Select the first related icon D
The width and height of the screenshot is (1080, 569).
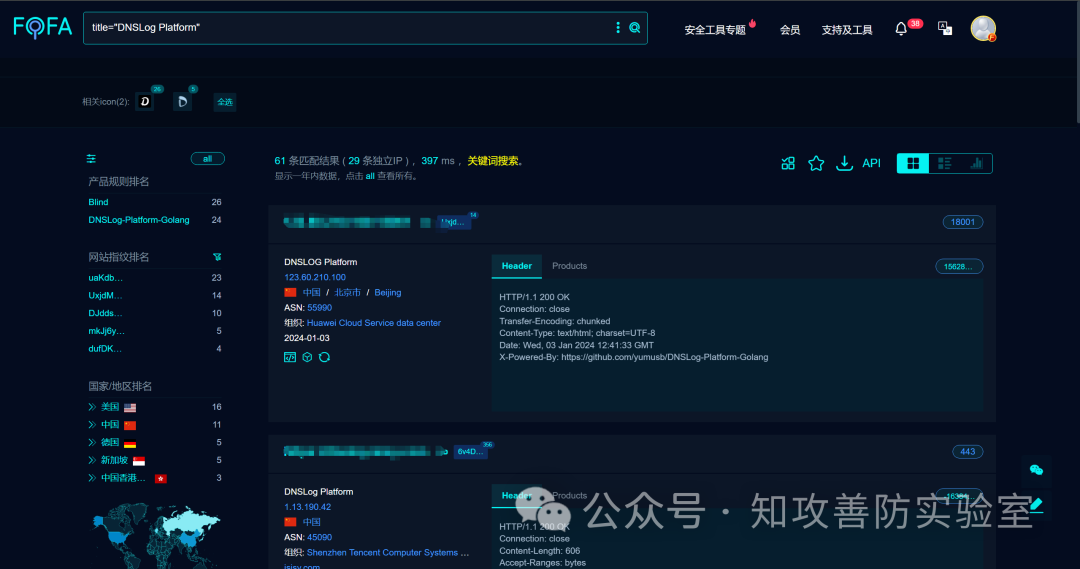tap(145, 101)
